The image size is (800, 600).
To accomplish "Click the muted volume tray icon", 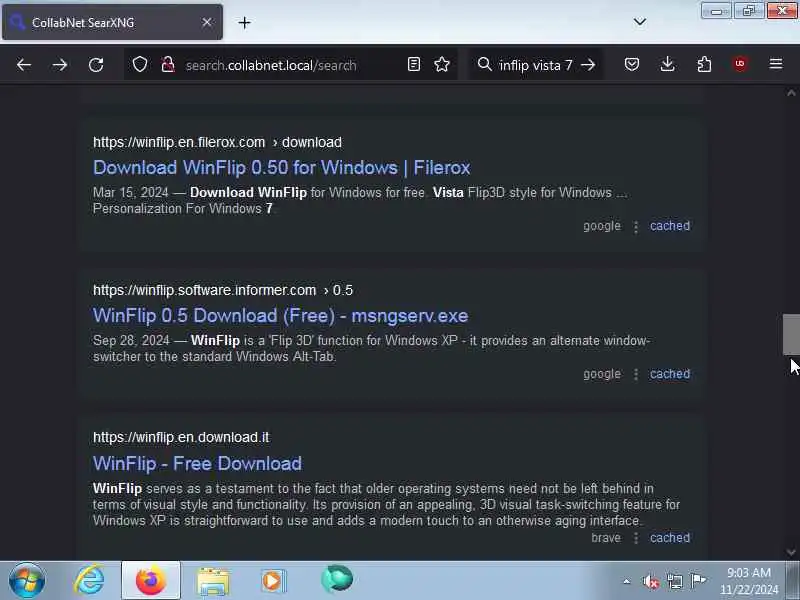I will [x=651, y=581].
